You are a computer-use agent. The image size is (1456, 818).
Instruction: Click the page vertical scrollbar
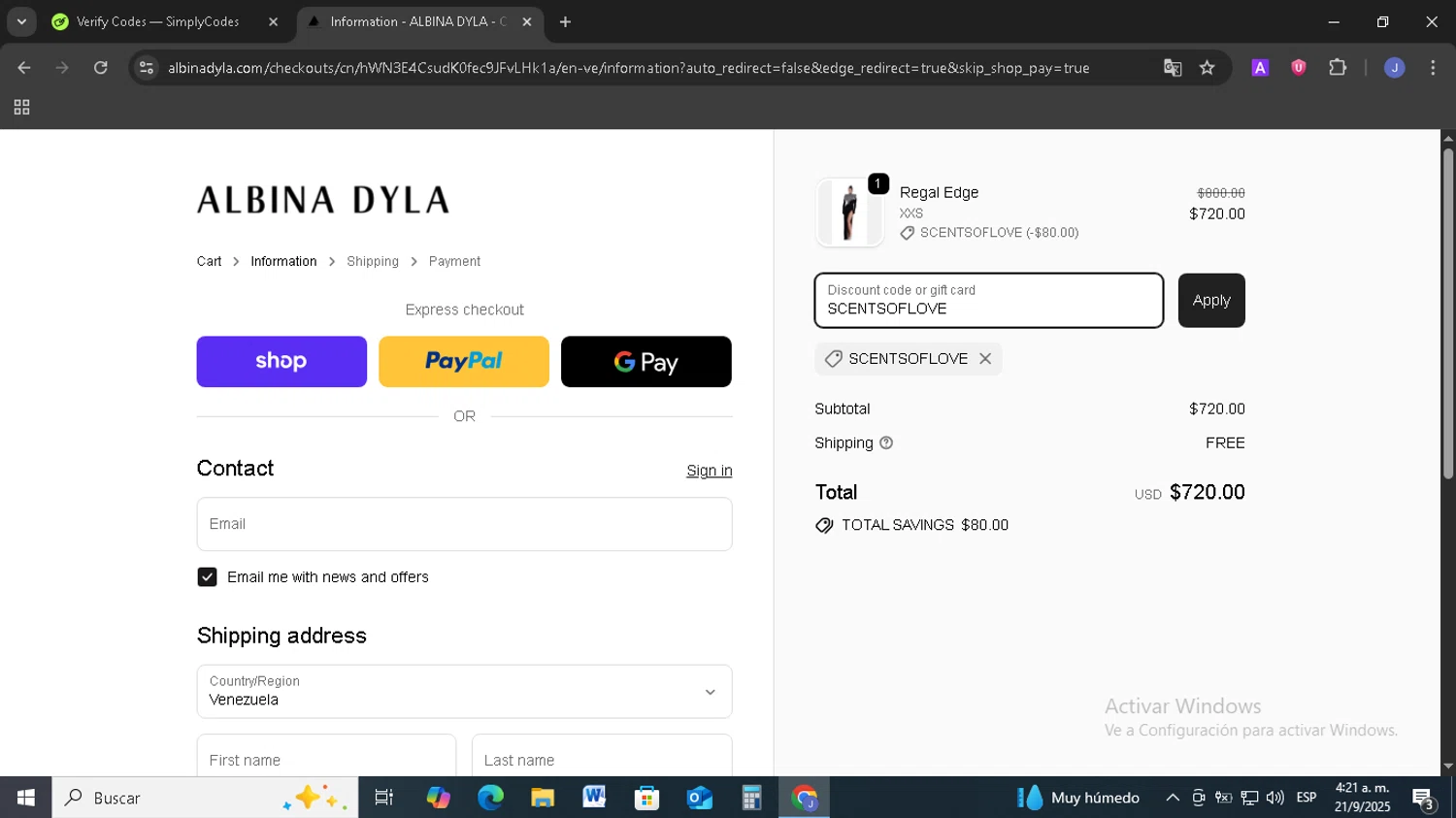pos(1448,313)
